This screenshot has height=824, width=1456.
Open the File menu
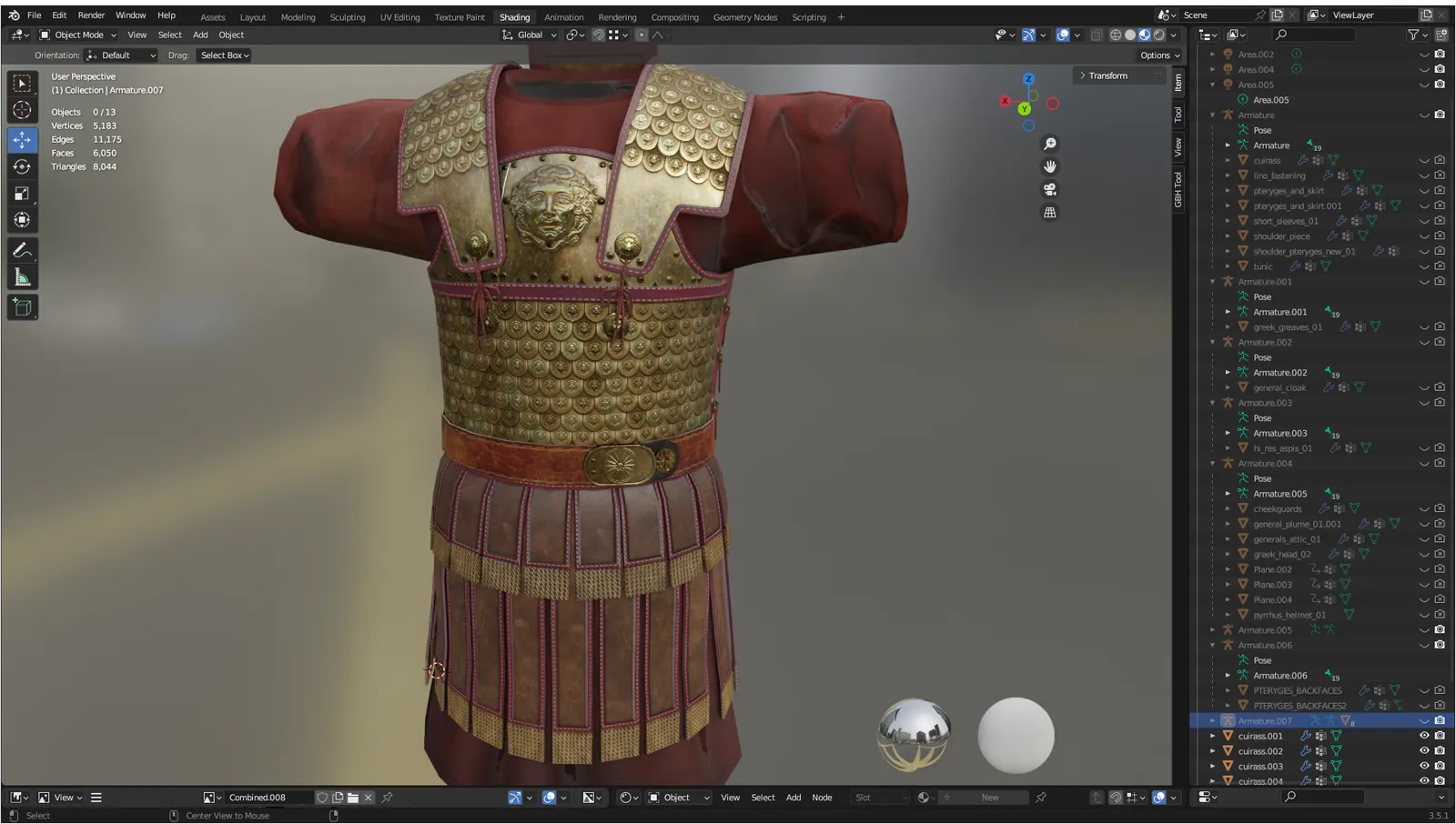point(34,15)
